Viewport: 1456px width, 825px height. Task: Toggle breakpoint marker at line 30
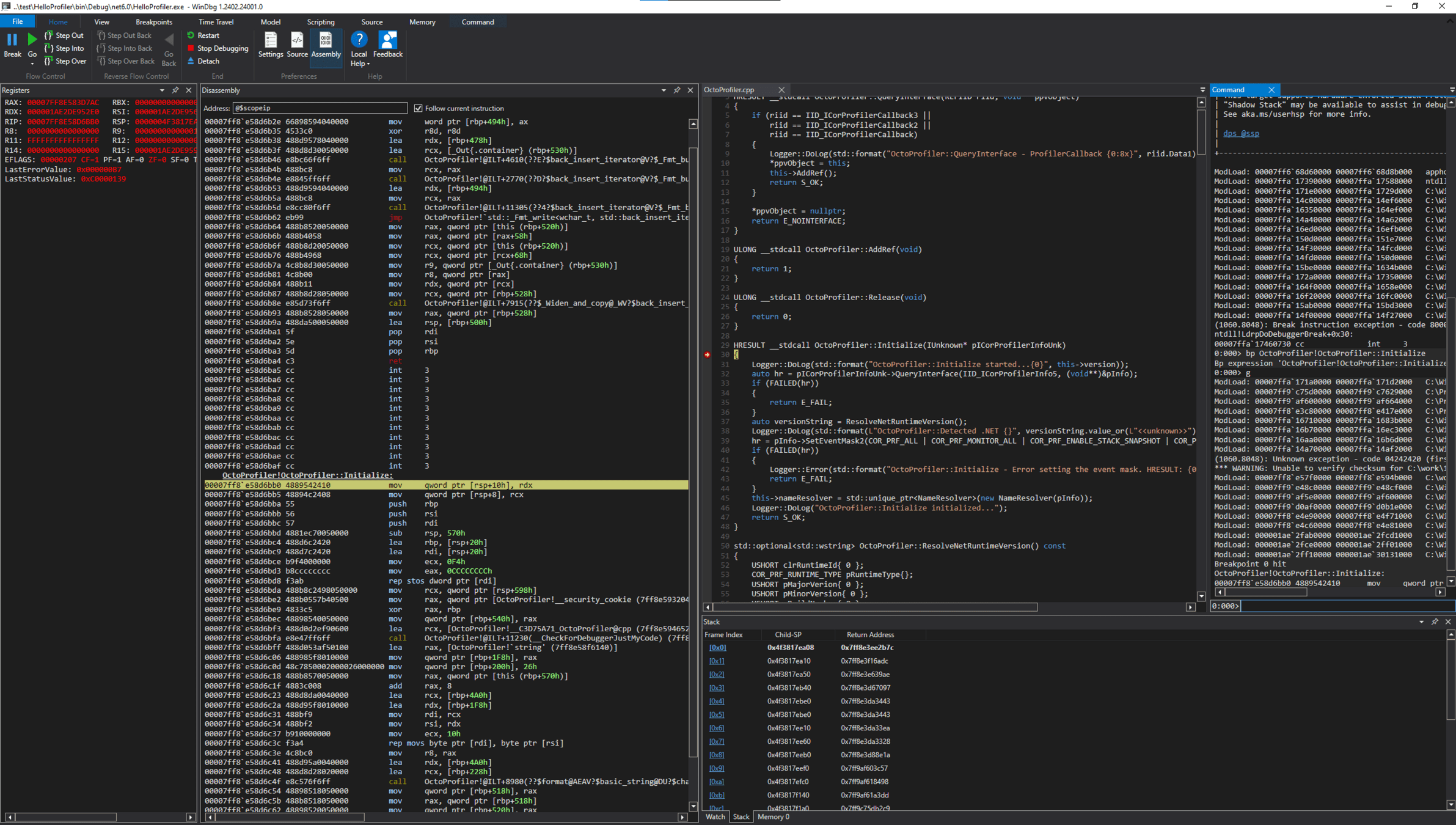(x=708, y=354)
